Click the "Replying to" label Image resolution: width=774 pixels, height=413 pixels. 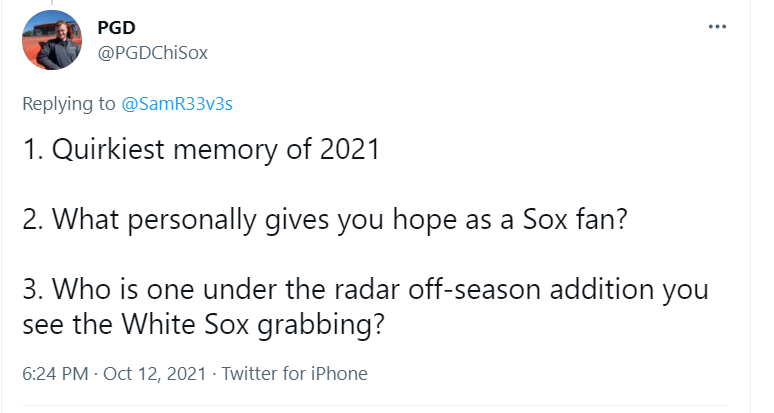69,103
